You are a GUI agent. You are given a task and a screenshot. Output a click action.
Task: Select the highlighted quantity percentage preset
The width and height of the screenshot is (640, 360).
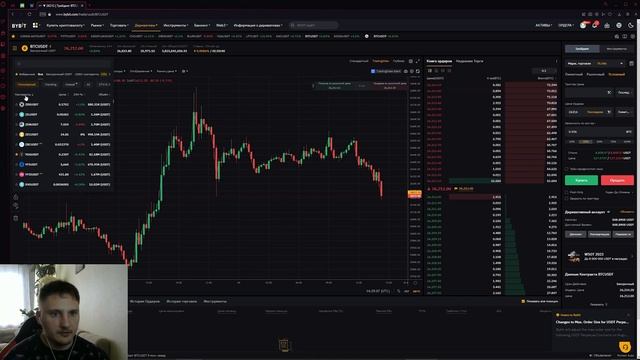[585, 142]
